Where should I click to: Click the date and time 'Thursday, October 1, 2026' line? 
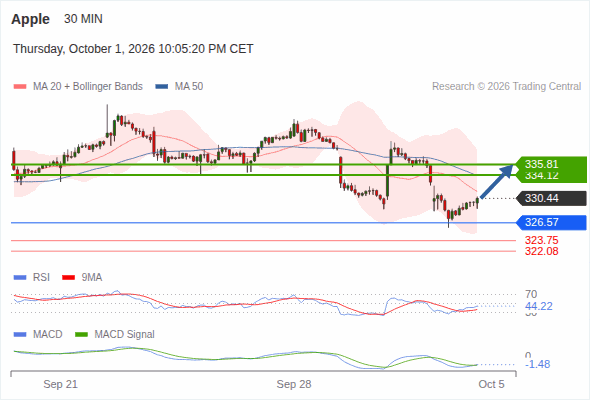[x=133, y=49]
